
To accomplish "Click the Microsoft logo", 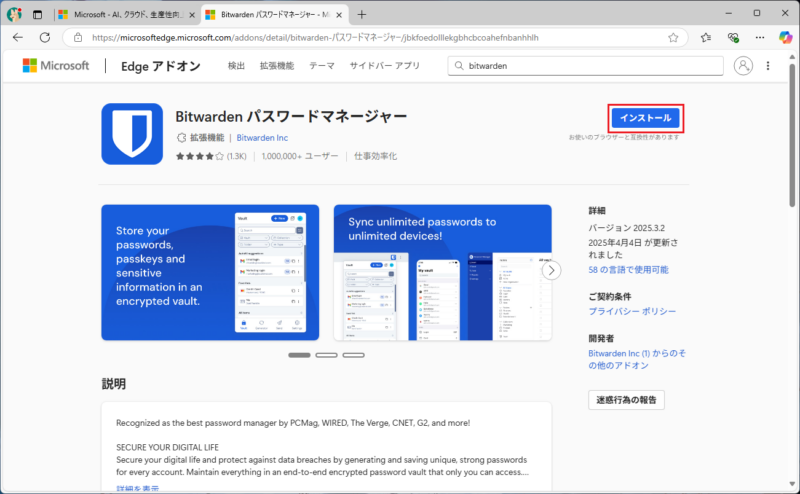I will click(56, 66).
